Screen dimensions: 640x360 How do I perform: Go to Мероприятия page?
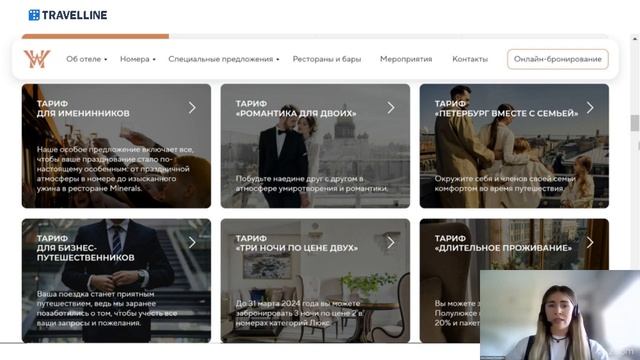click(406, 59)
